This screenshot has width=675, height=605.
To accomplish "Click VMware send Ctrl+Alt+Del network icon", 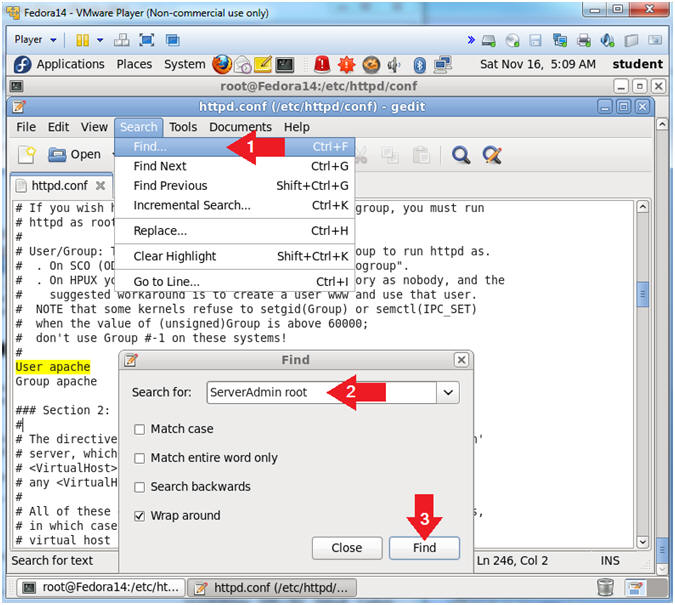I will (x=121, y=40).
